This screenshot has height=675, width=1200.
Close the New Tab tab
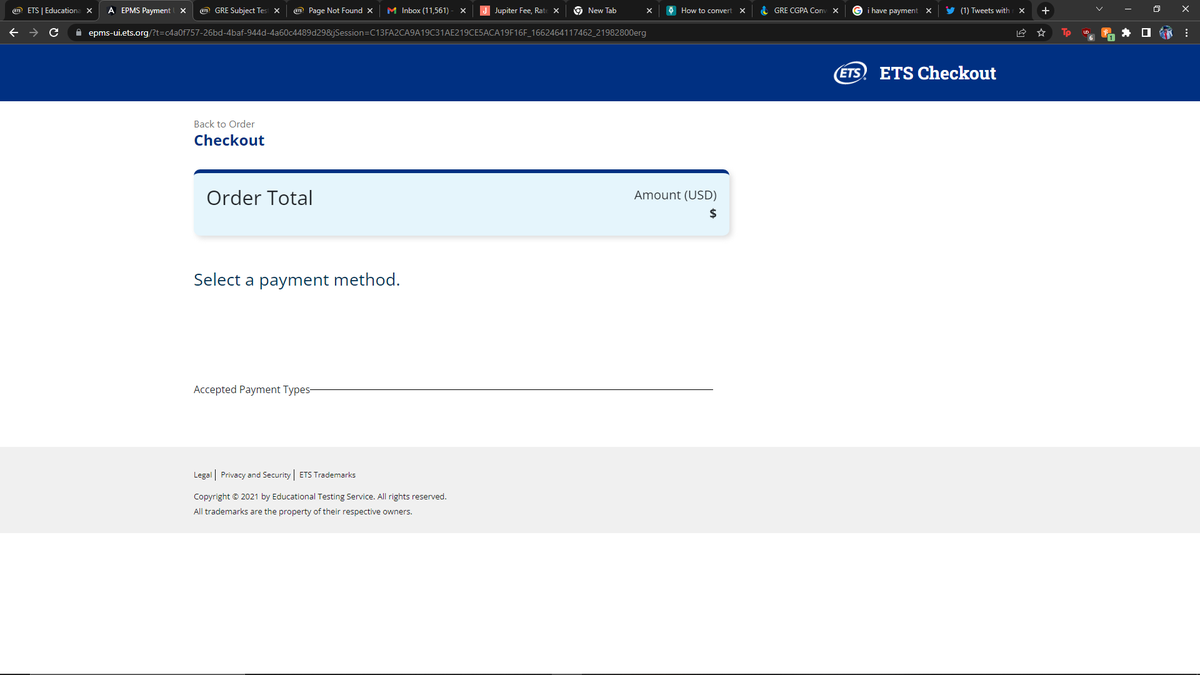(x=649, y=10)
